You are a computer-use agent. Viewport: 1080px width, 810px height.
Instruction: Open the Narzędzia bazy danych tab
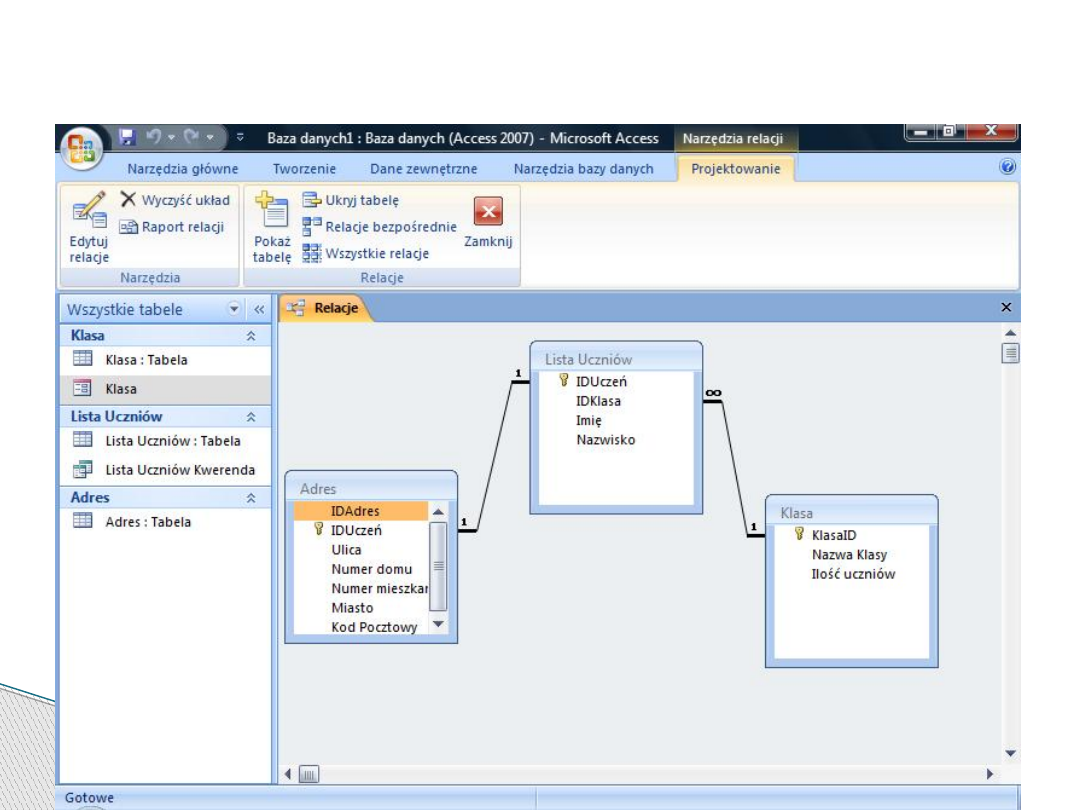tap(583, 169)
